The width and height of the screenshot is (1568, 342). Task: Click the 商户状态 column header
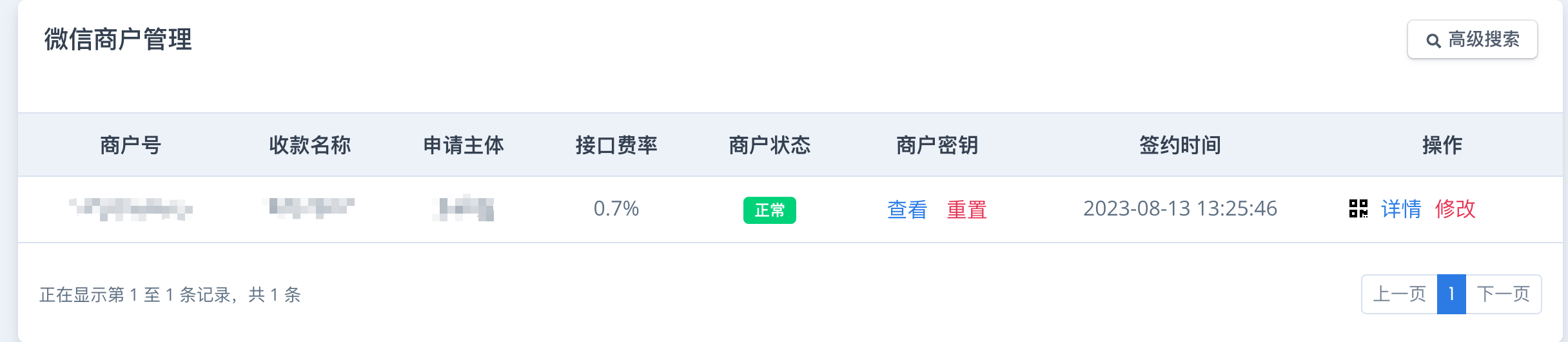770,145
